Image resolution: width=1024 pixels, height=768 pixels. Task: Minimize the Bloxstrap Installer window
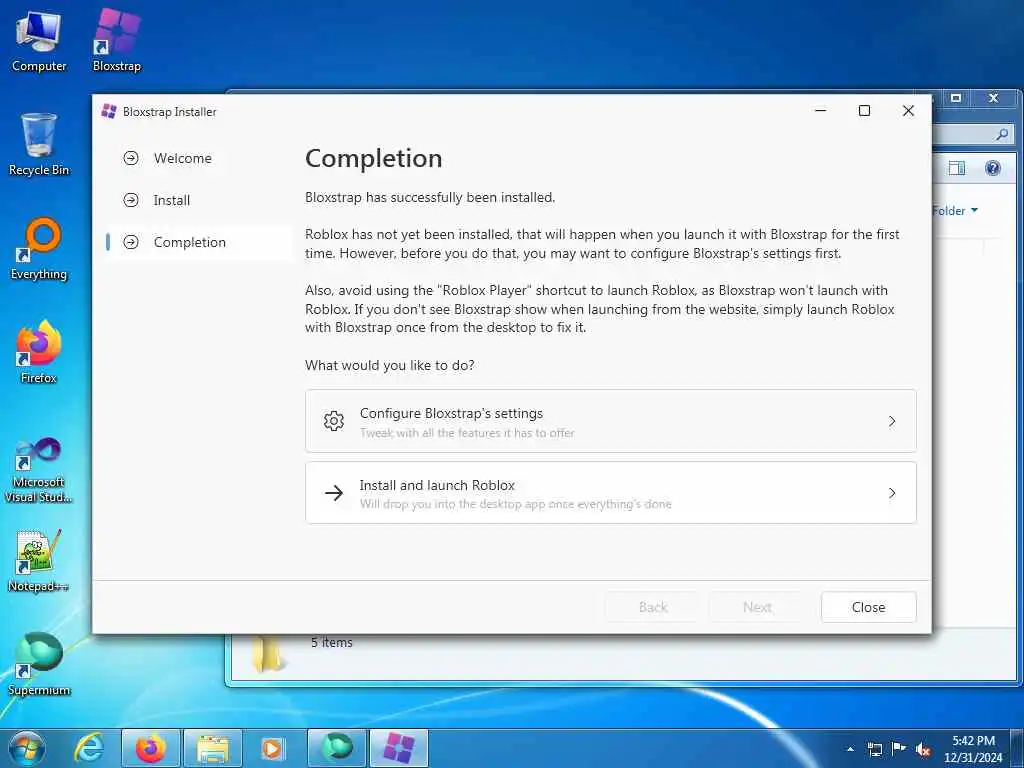click(821, 111)
